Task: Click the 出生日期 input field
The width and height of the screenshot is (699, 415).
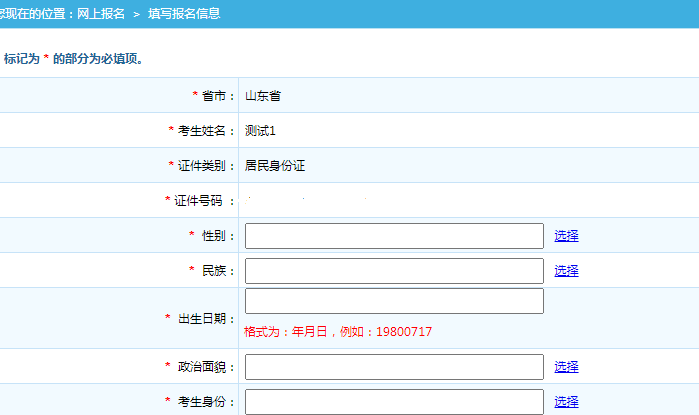Action: point(394,301)
